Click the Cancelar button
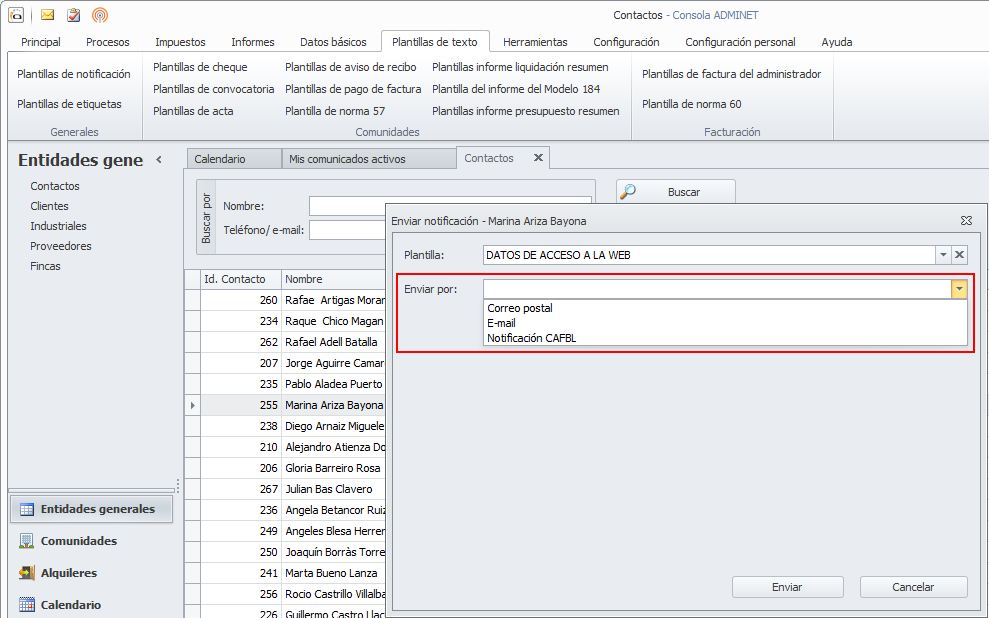 (x=913, y=587)
